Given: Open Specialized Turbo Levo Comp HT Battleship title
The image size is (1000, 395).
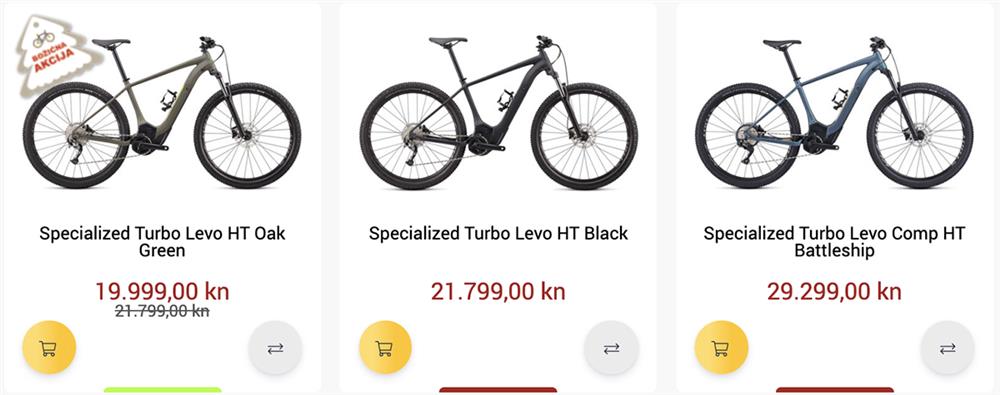Looking at the screenshot, I should [x=834, y=242].
